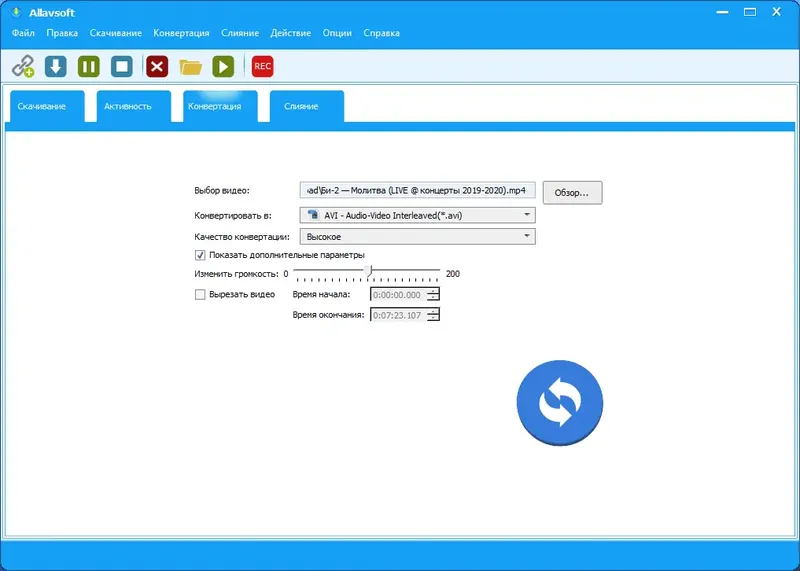This screenshot has width=800, height=571.
Task: Click the video file path field
Action: (417, 190)
